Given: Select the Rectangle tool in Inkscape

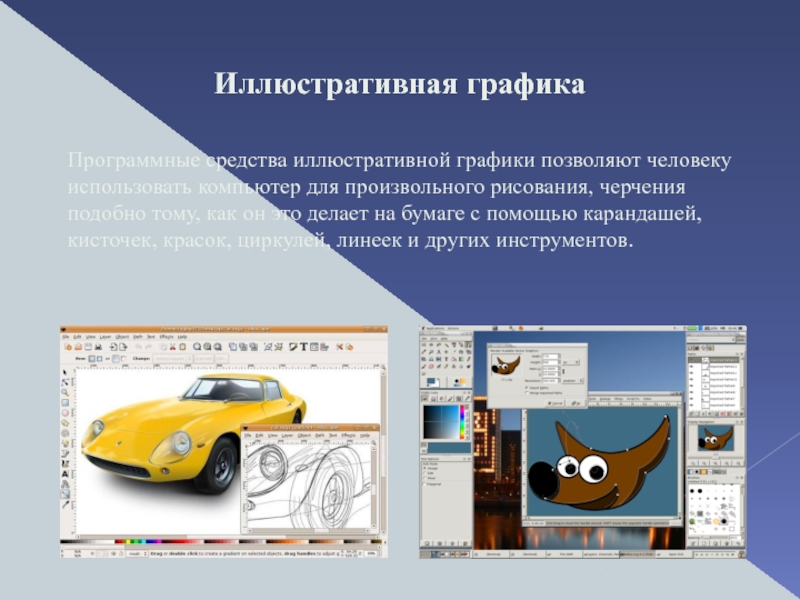Looking at the screenshot, I should [x=65, y=403].
